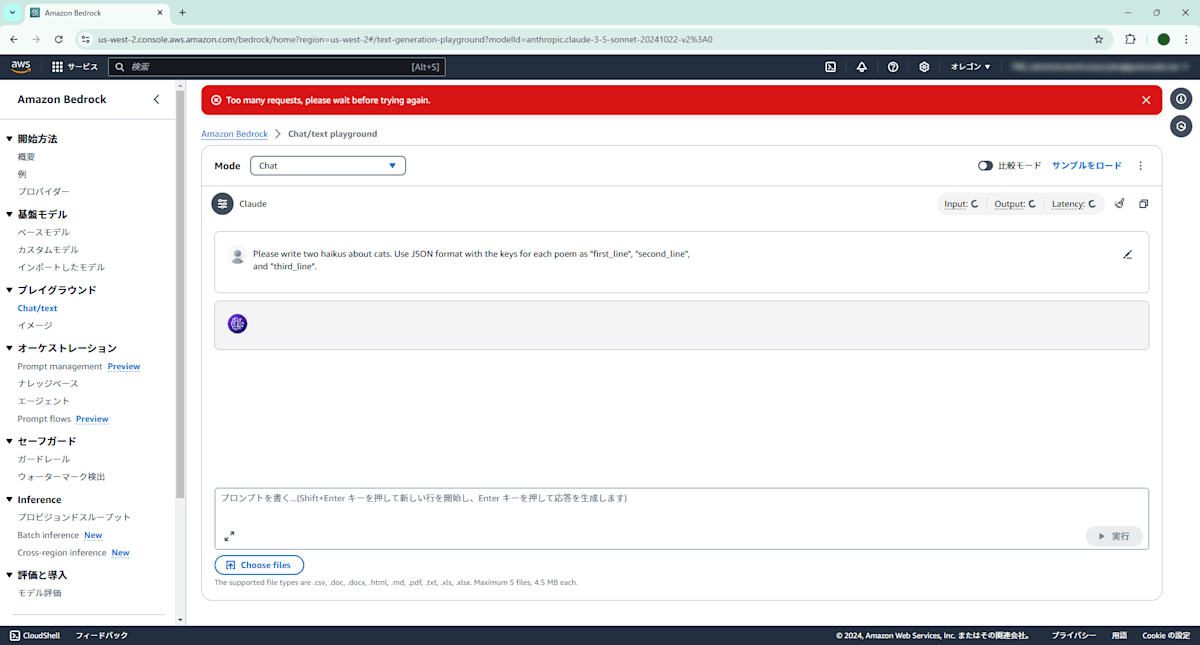Viewport: 1200px width, 645px height.
Task: Open インポートしたモデル in the sidebar
Action: [60, 268]
